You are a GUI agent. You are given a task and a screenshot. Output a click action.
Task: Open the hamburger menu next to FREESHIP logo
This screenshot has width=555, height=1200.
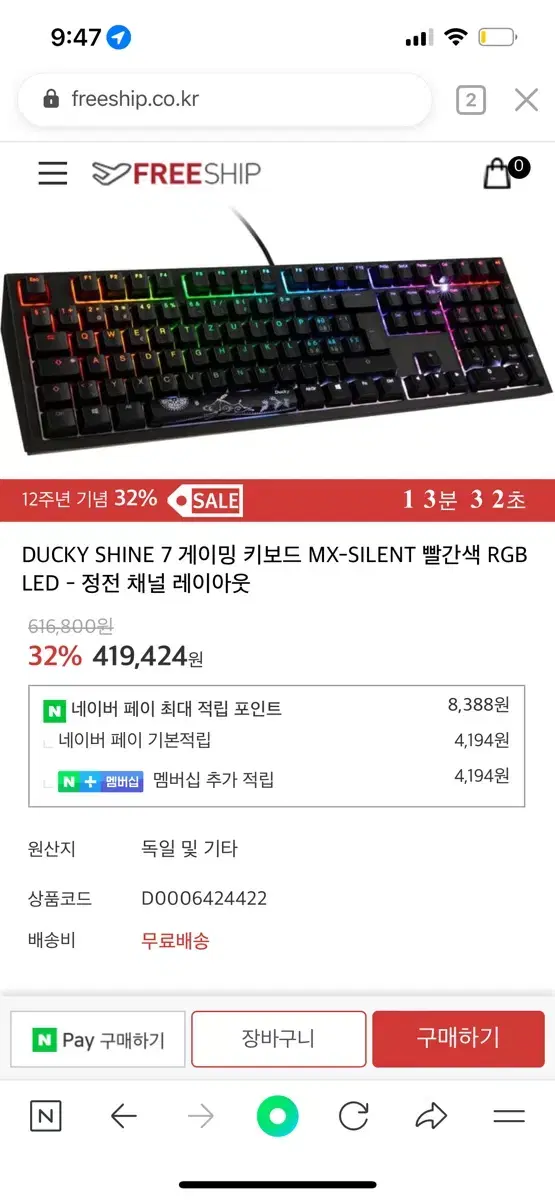click(x=53, y=173)
